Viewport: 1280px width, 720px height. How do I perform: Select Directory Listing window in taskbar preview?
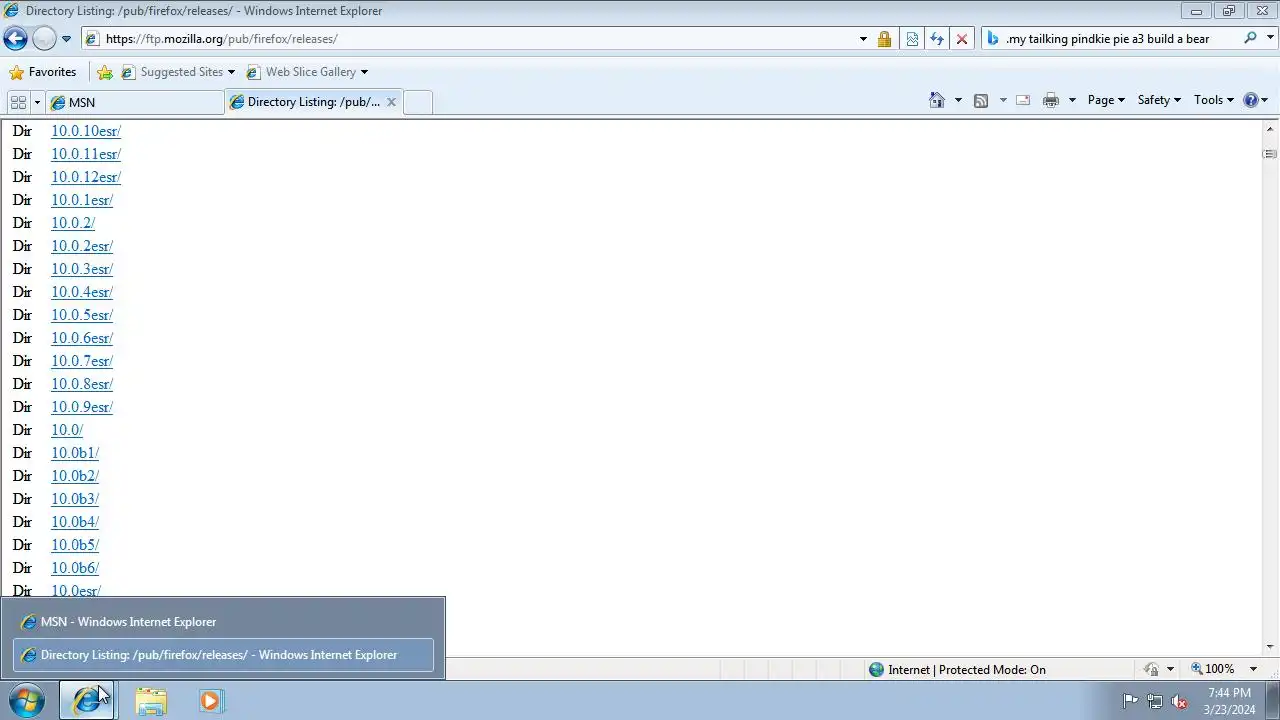pos(223,655)
